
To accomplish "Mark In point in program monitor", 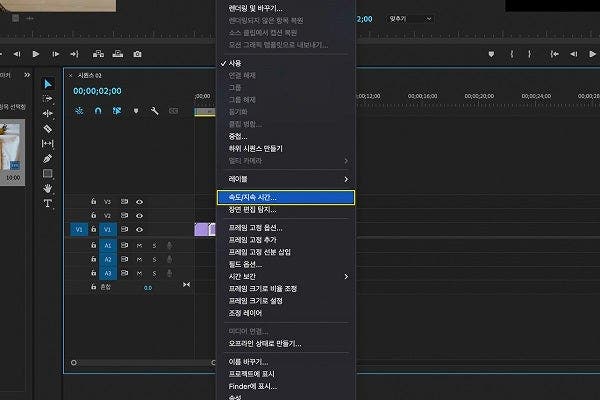I will tap(512, 54).
